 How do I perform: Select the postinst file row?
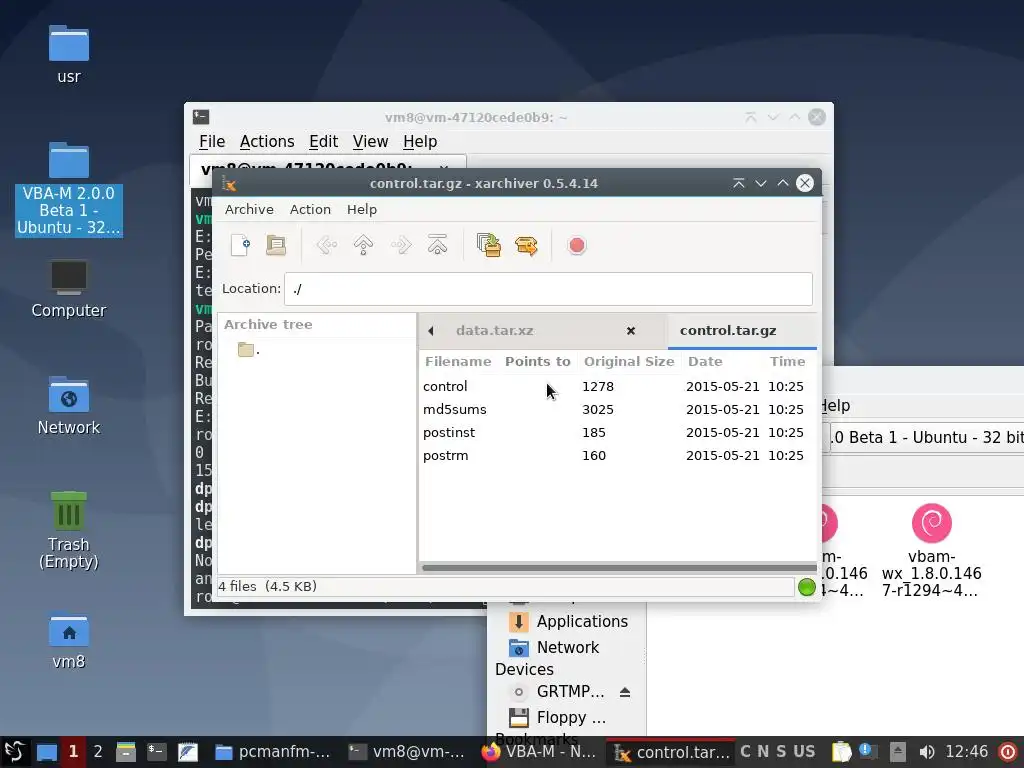[617, 432]
